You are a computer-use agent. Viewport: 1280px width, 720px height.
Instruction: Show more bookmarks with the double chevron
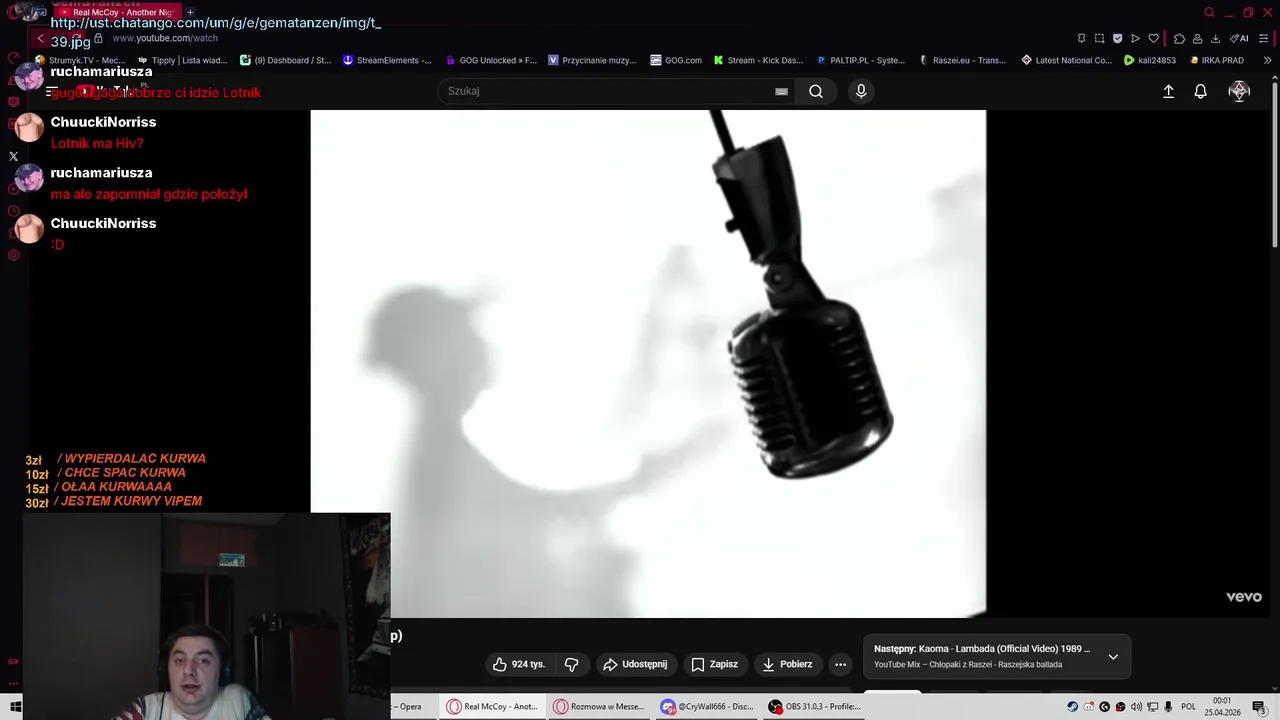point(1267,60)
